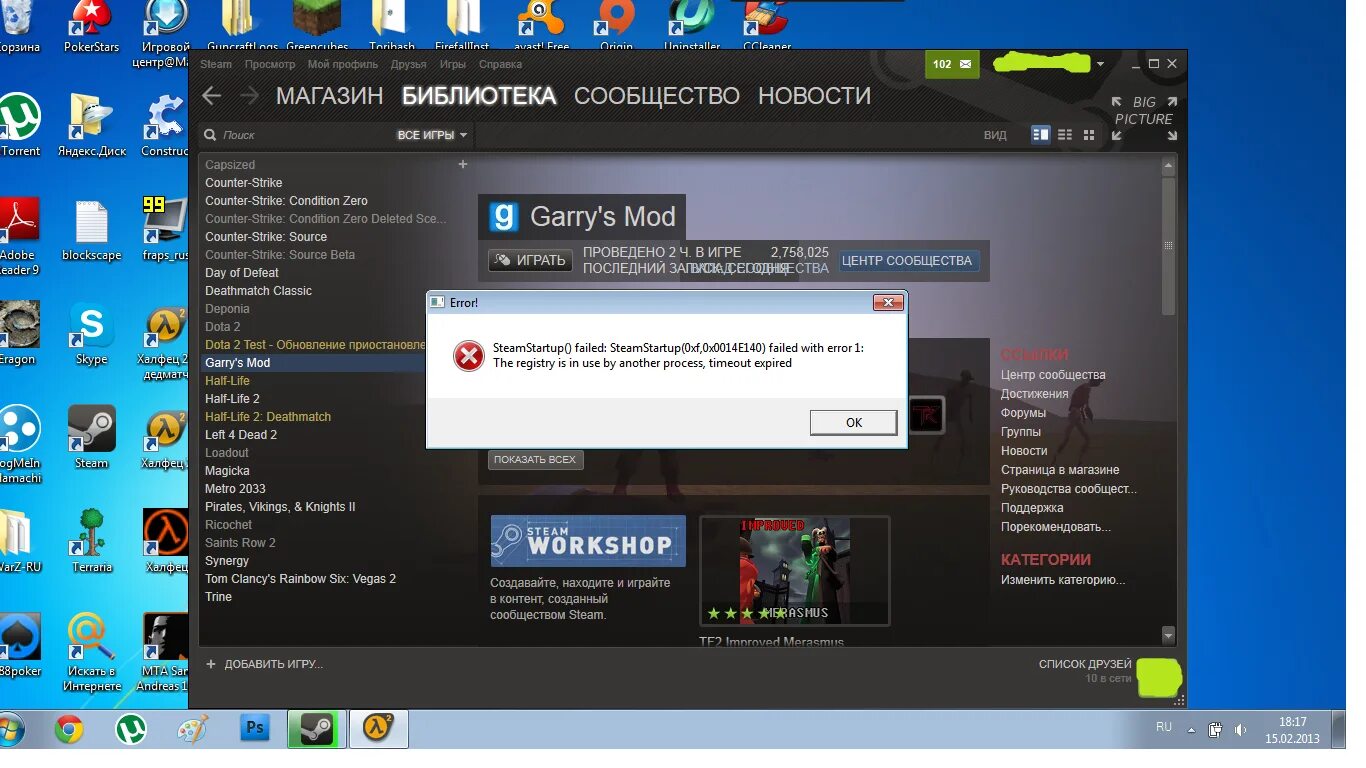The width and height of the screenshot is (1366, 768).
Task: Open the ВСЕ ИГРЫ filter dropdown
Action: tap(433, 135)
